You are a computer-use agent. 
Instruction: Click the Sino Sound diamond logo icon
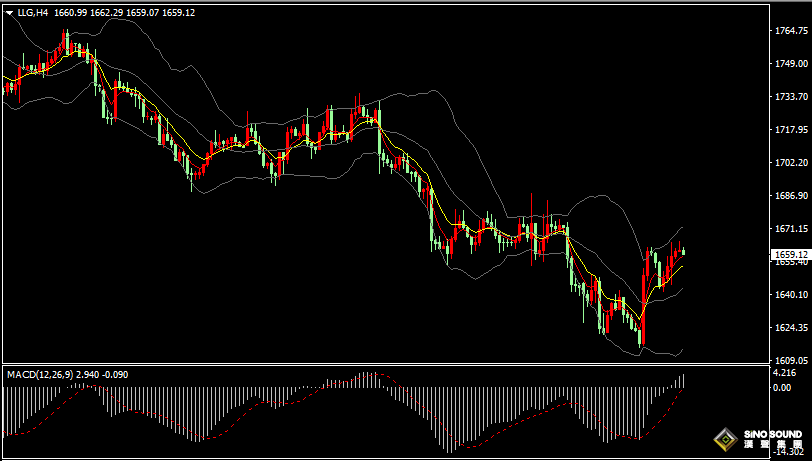[726, 440]
